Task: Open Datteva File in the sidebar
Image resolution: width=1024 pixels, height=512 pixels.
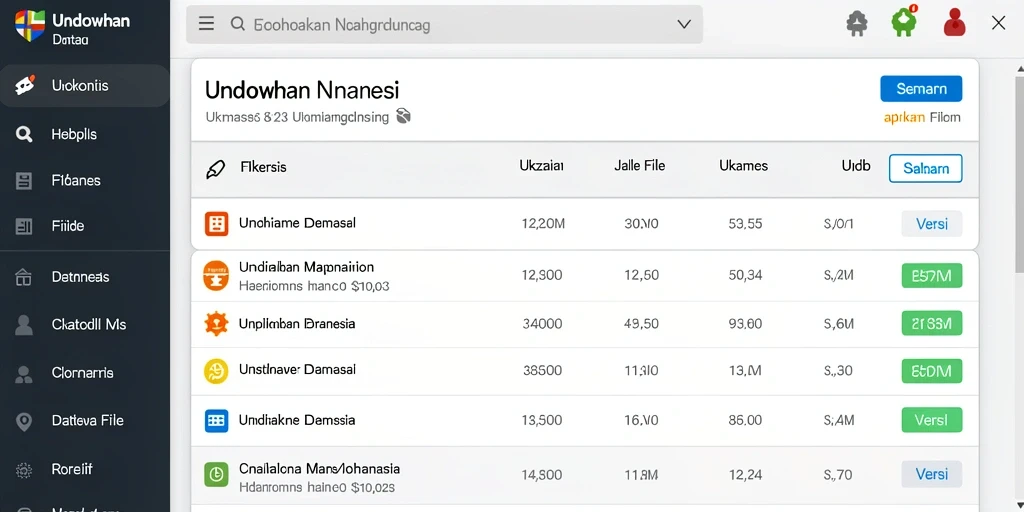Action: [x=85, y=421]
